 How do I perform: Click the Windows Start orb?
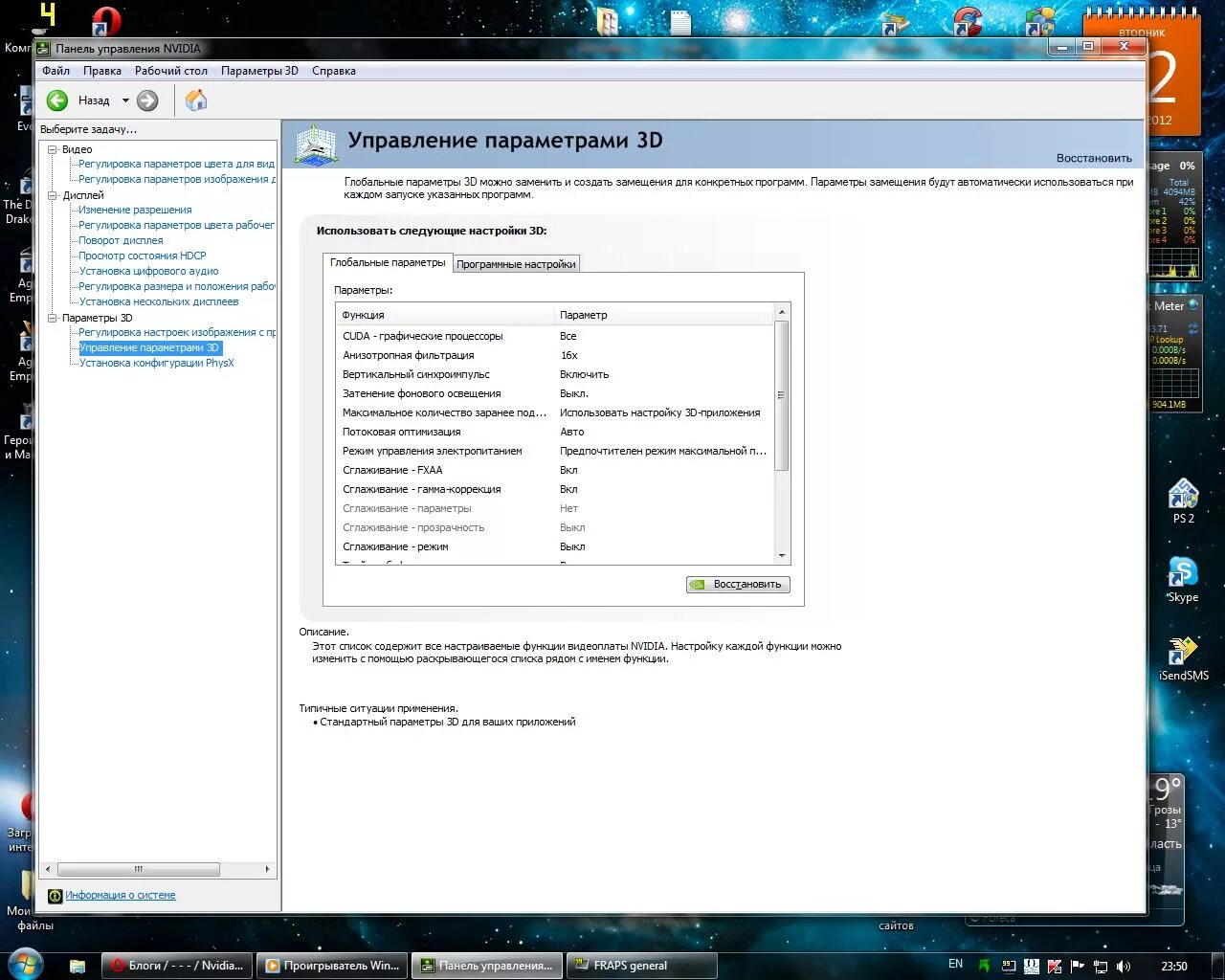[26, 964]
